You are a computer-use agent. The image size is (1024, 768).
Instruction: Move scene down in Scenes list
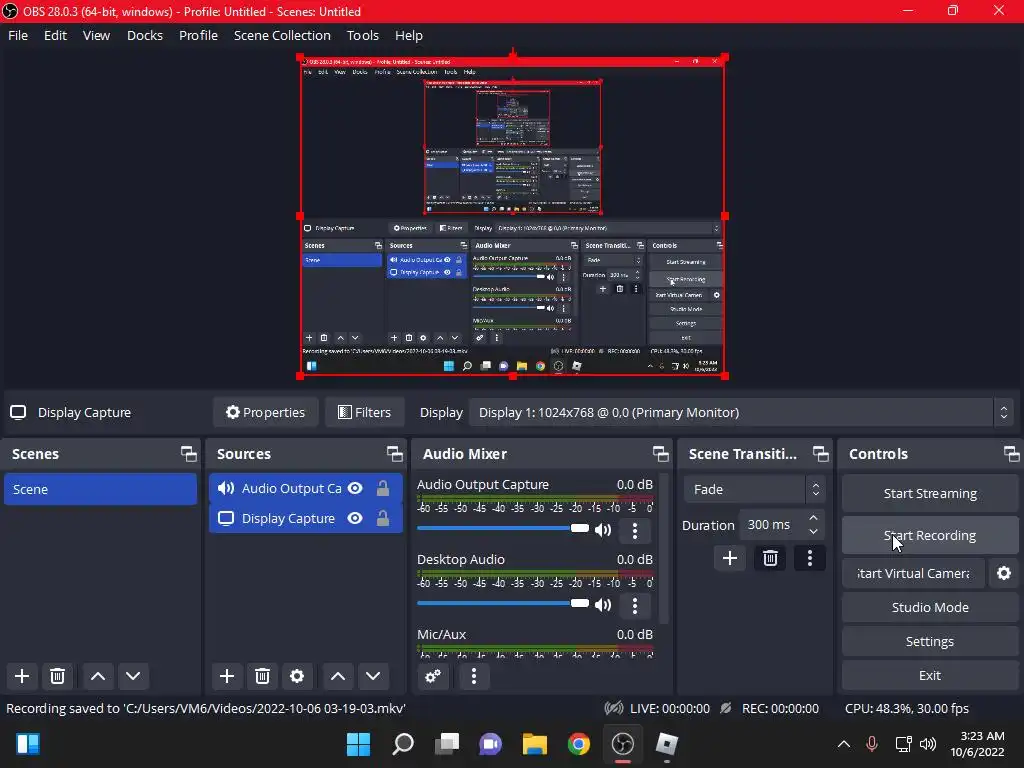[133, 676]
